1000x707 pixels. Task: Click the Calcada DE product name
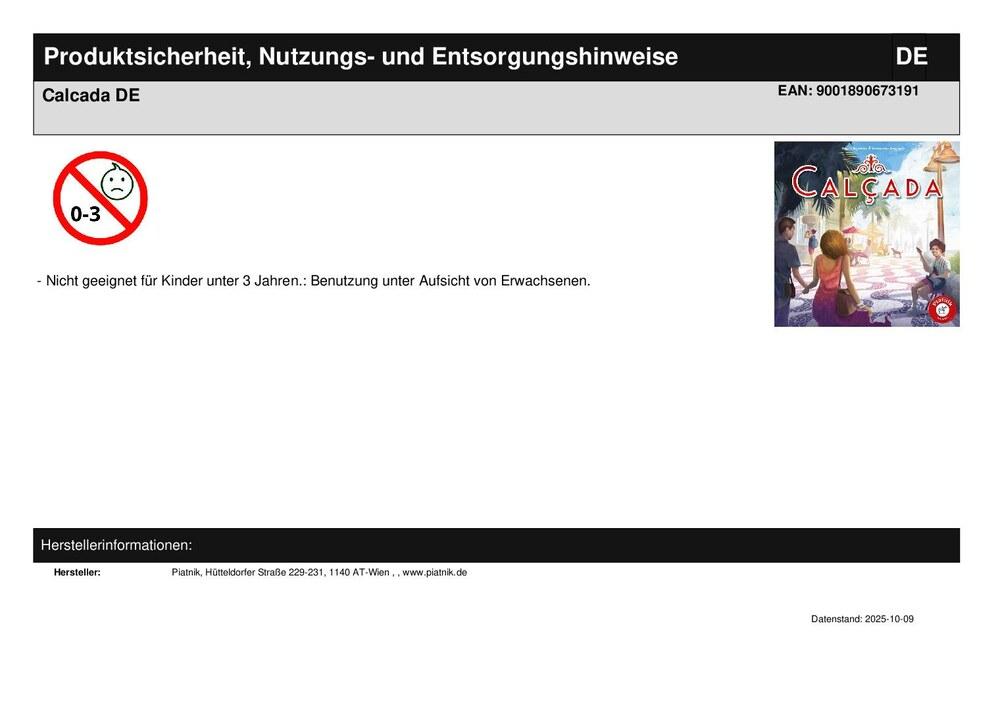[91, 96]
